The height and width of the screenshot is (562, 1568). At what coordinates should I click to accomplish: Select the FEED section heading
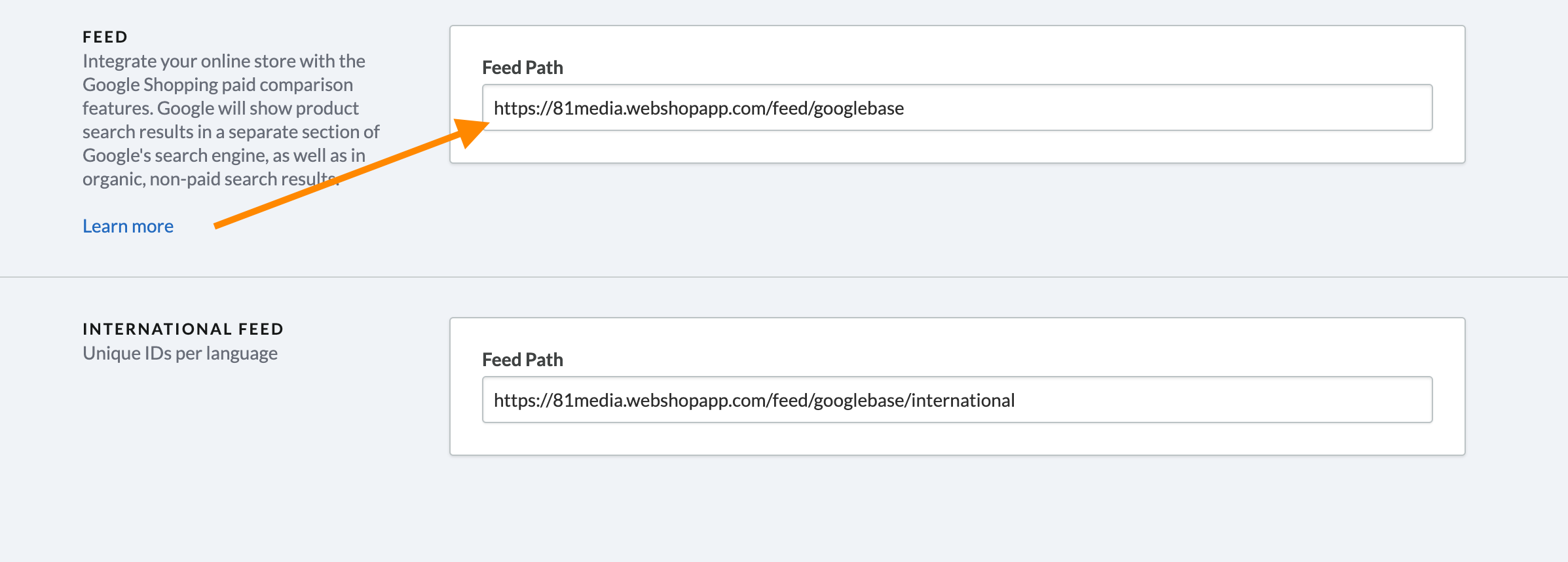pyautogui.click(x=105, y=37)
